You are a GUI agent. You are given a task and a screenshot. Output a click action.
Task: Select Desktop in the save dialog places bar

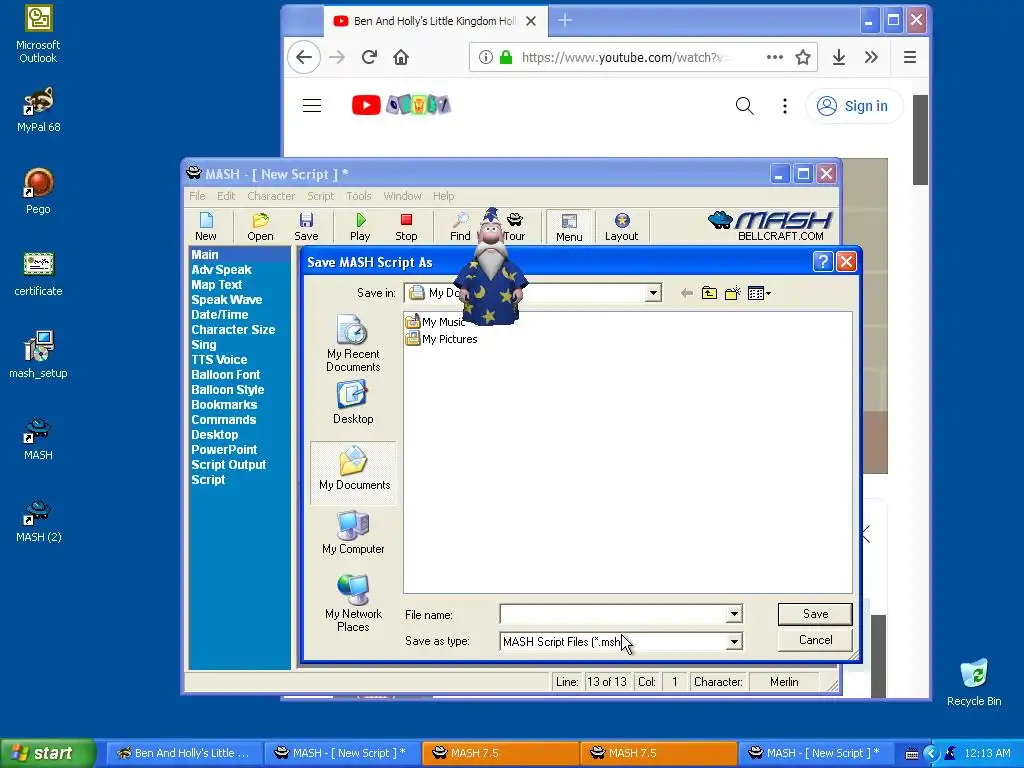coord(353,403)
